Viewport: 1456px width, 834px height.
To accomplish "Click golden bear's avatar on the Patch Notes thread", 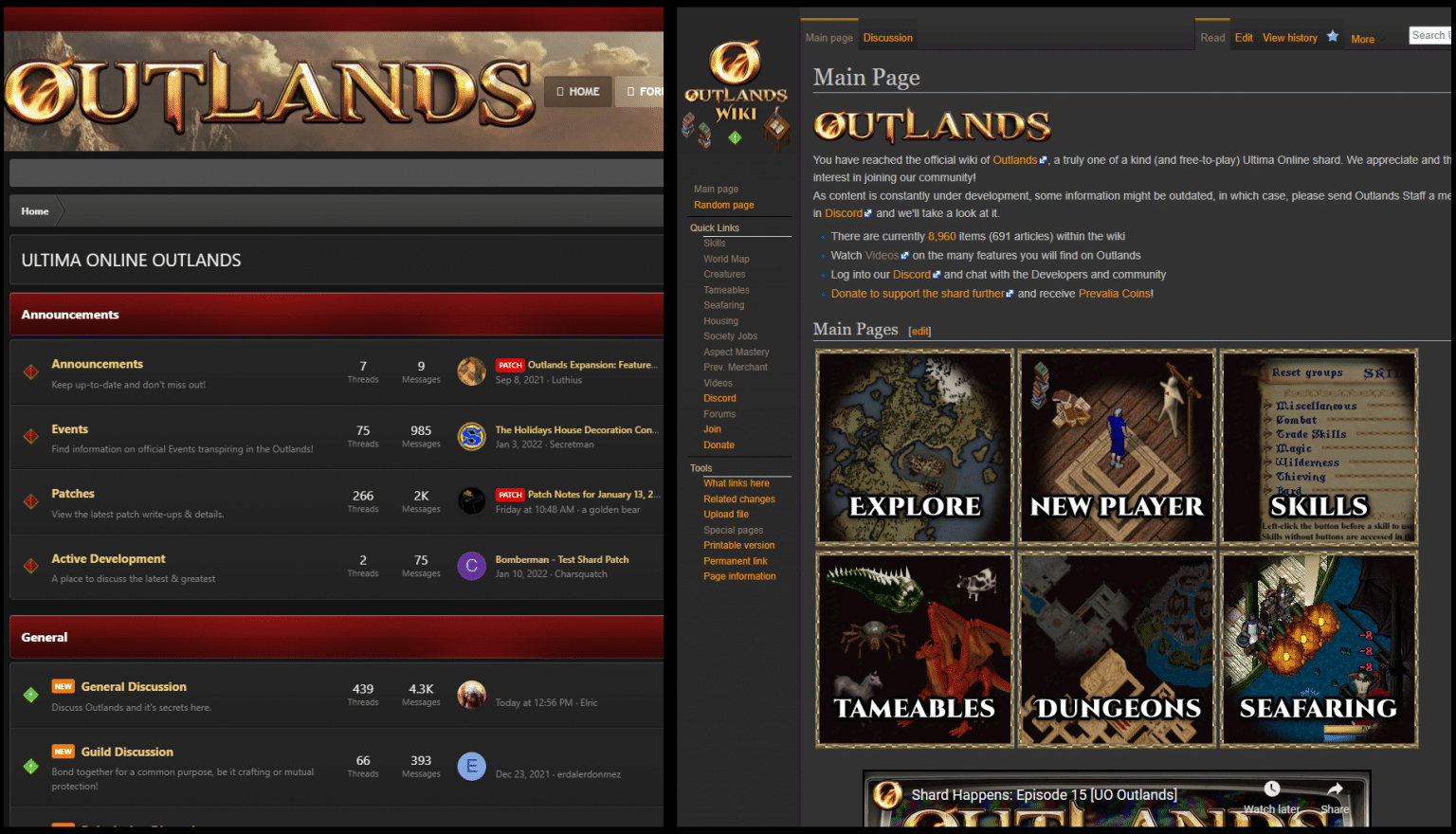I will tap(471, 502).
